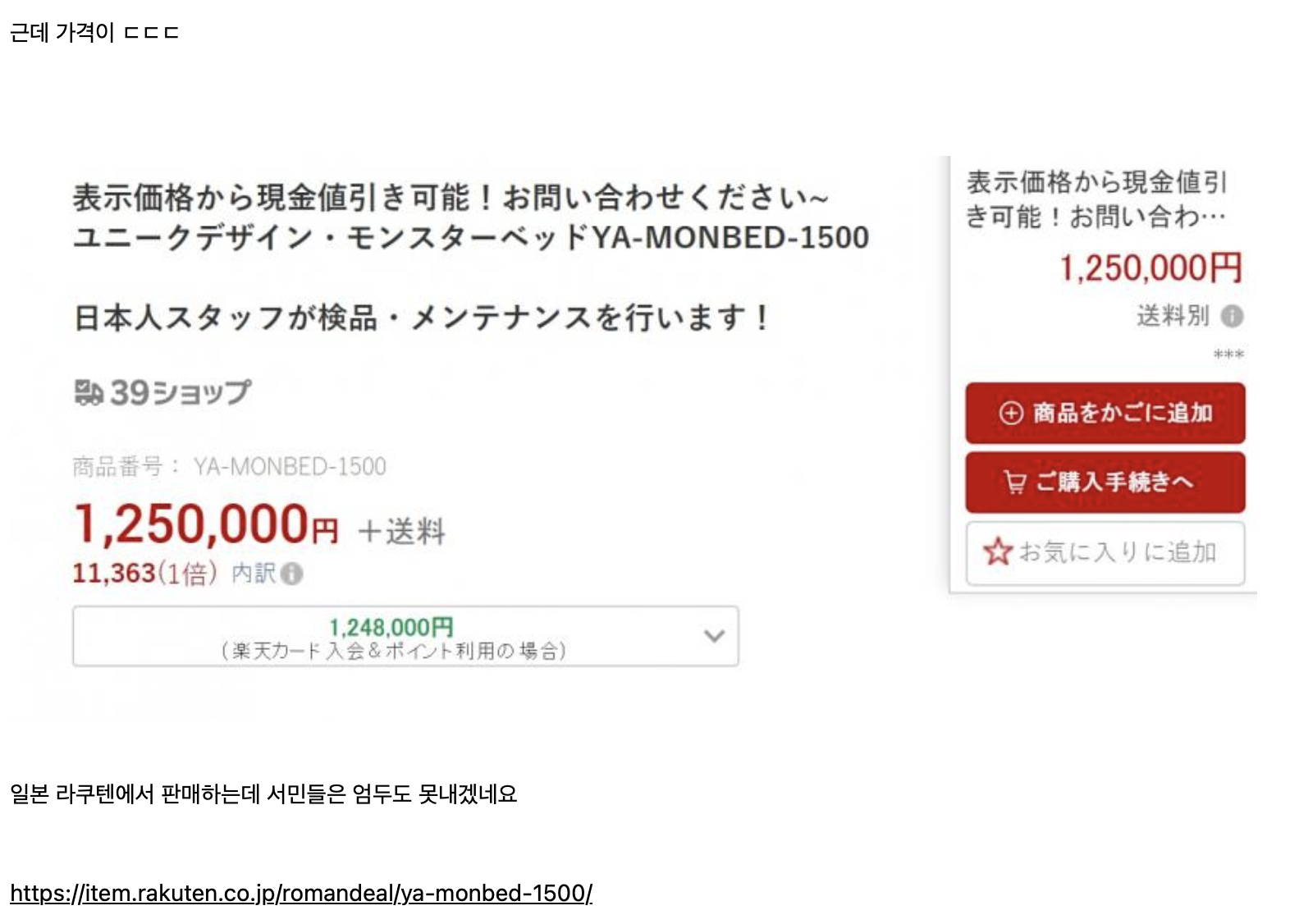
Task: Click the delivery truck icon before 39ショップ
Action: [89, 392]
